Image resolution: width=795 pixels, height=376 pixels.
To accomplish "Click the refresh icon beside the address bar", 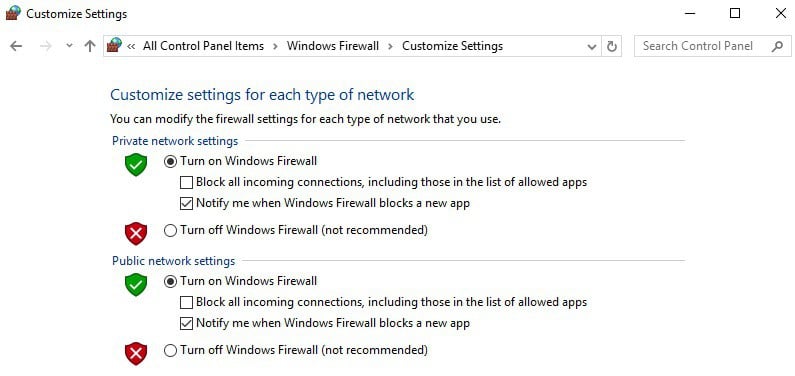I will point(612,47).
